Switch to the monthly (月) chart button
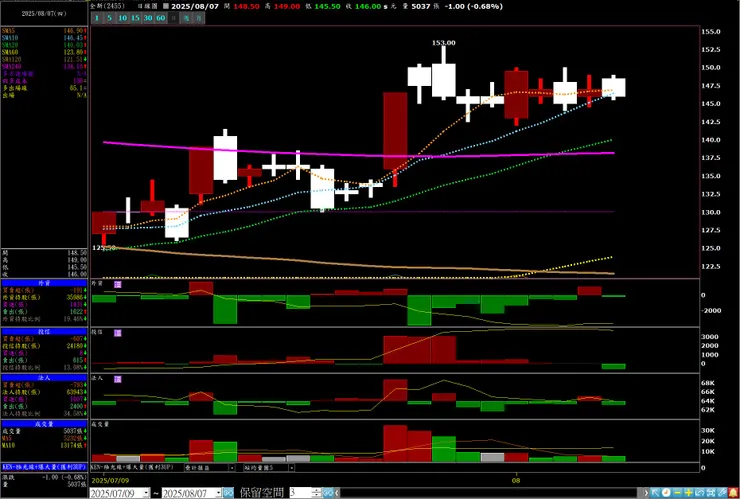The width and height of the screenshot is (740, 499). 199,18
